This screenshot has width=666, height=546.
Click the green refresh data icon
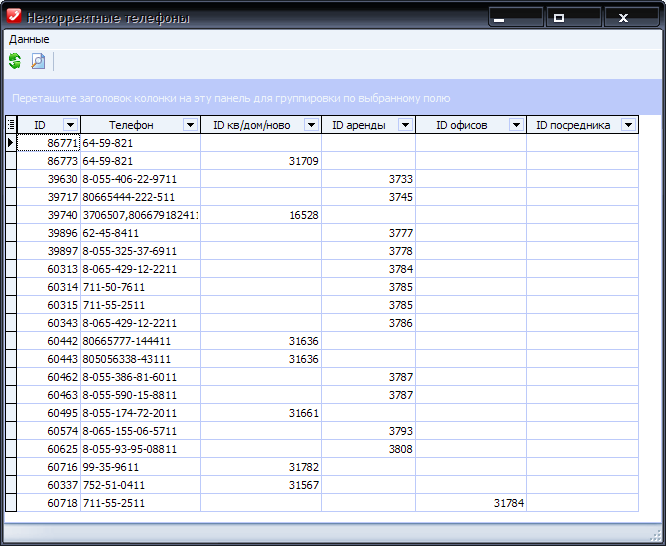[x=15, y=62]
